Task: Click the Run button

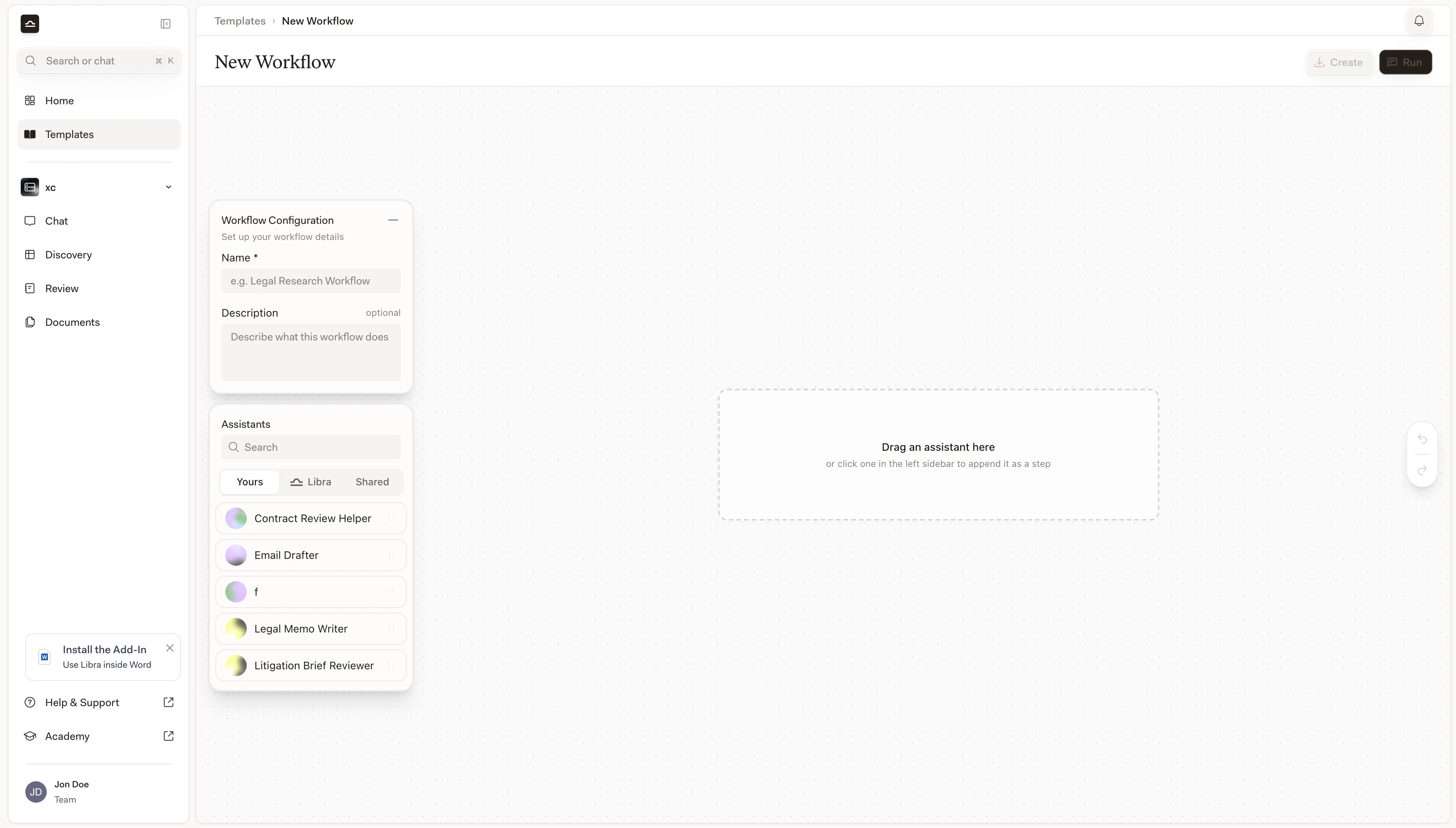Action: (x=1405, y=62)
